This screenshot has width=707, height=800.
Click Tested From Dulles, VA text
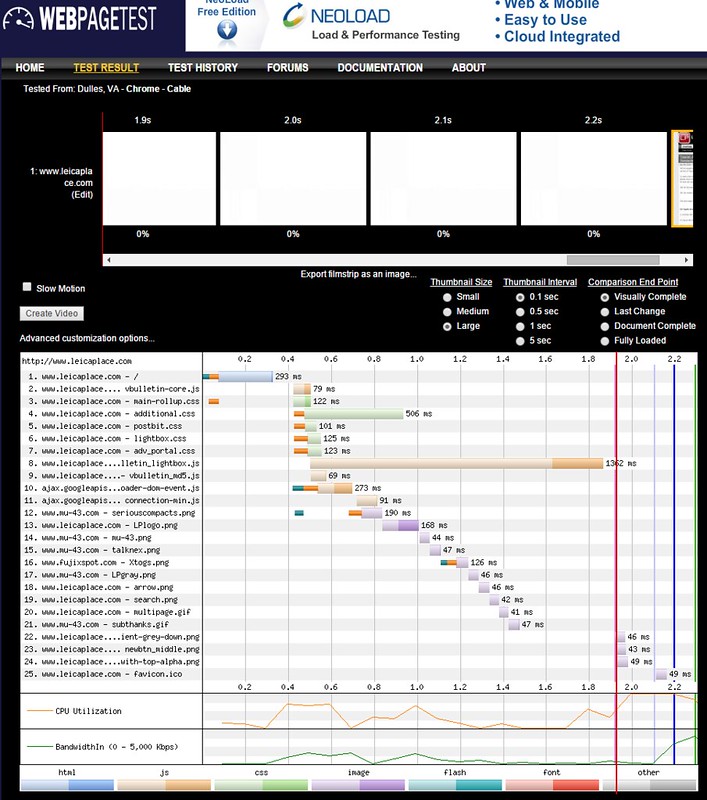(x=107, y=89)
